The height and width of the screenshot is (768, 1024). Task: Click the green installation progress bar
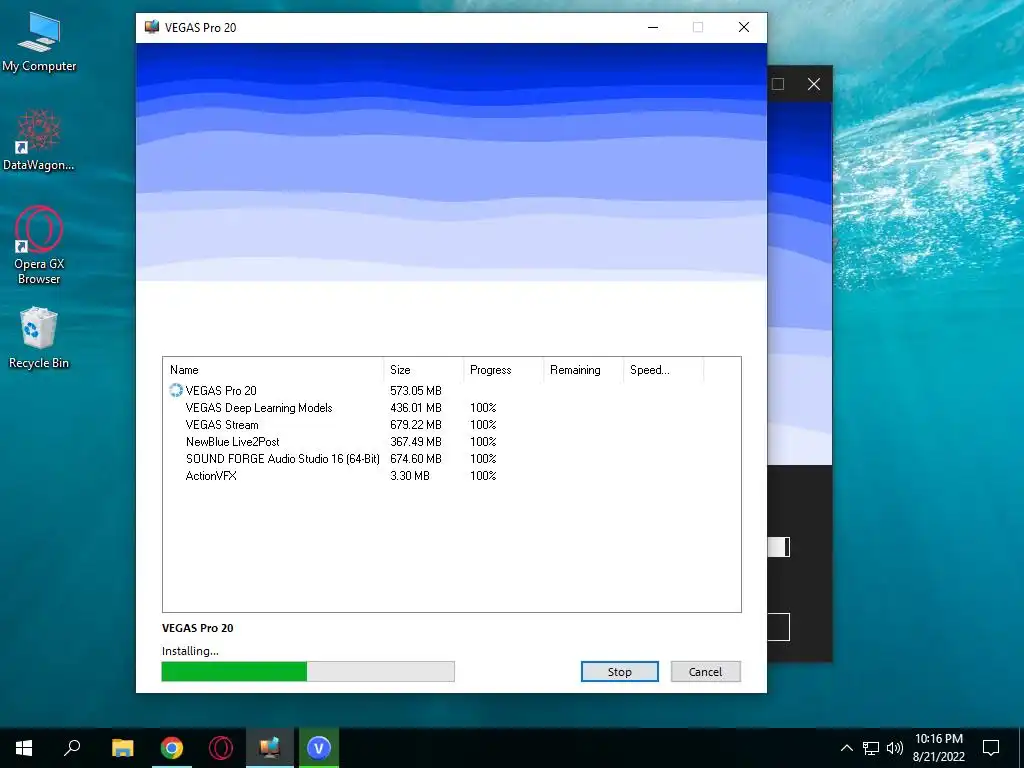point(308,671)
